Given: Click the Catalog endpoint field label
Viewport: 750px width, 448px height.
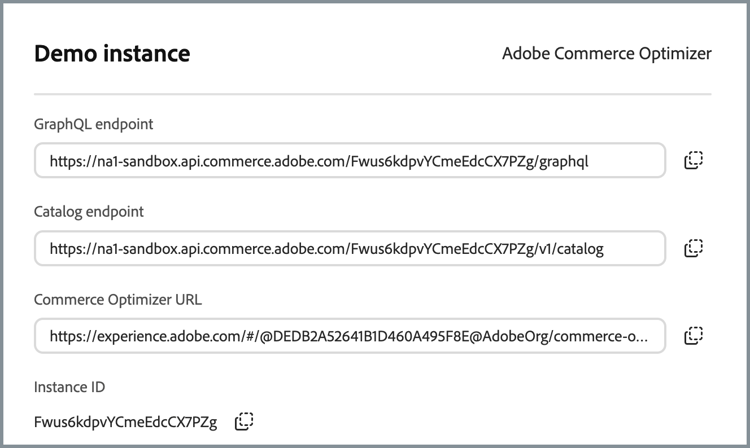Looking at the screenshot, I should 88,212.
